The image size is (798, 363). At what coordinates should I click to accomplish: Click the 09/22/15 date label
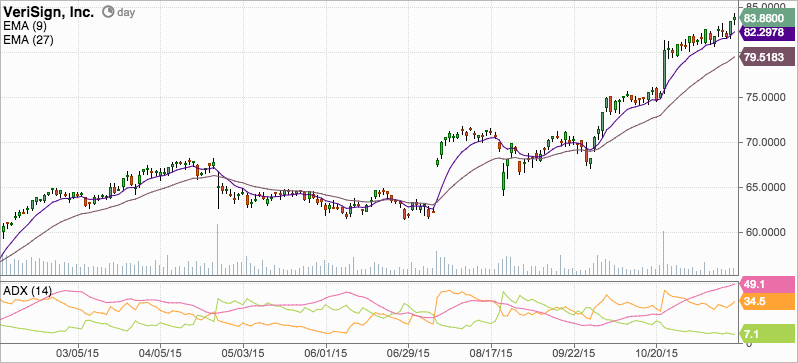coord(574,352)
